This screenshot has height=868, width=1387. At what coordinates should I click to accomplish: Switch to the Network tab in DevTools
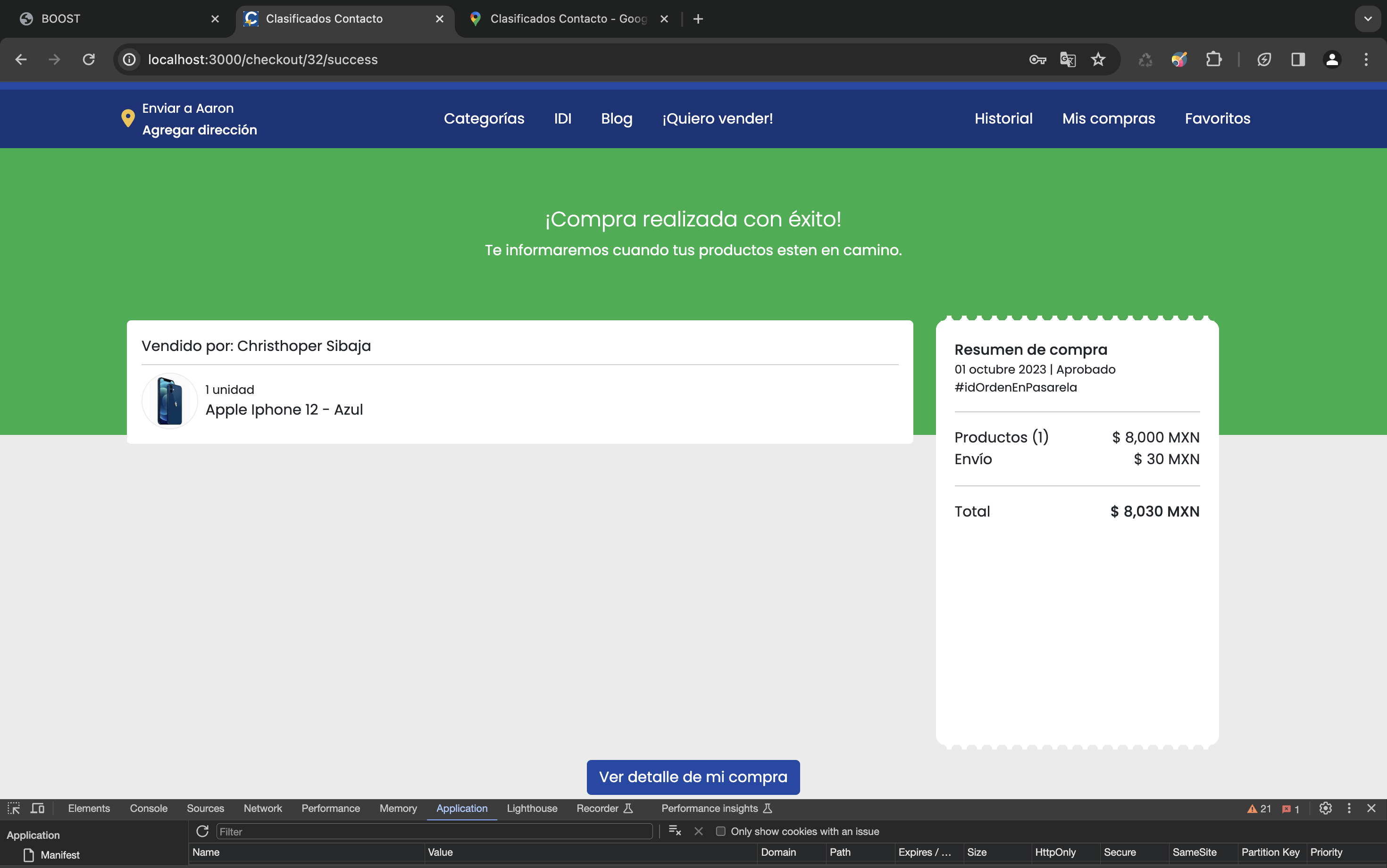(262, 808)
